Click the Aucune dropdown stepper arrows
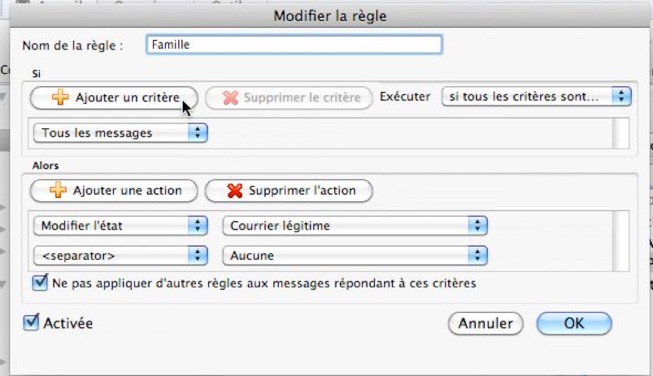653x376 pixels. point(477,255)
